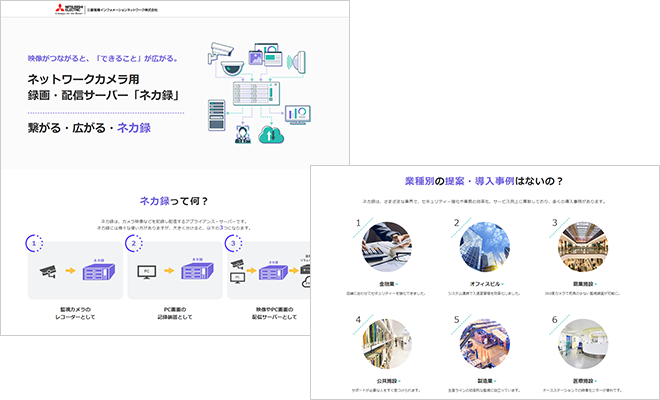
Task: Select the server rack icon in the hero diagram
Action: pos(216,115)
